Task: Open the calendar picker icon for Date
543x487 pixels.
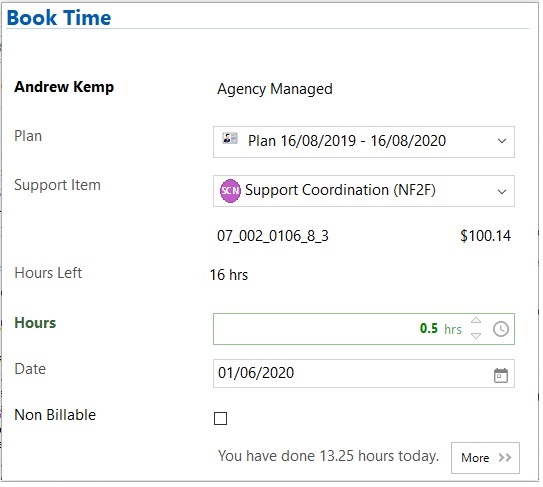Action: pos(500,375)
